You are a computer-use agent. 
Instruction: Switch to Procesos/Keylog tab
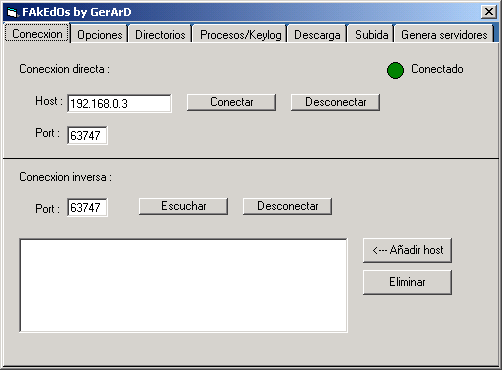pyautogui.click(x=241, y=35)
